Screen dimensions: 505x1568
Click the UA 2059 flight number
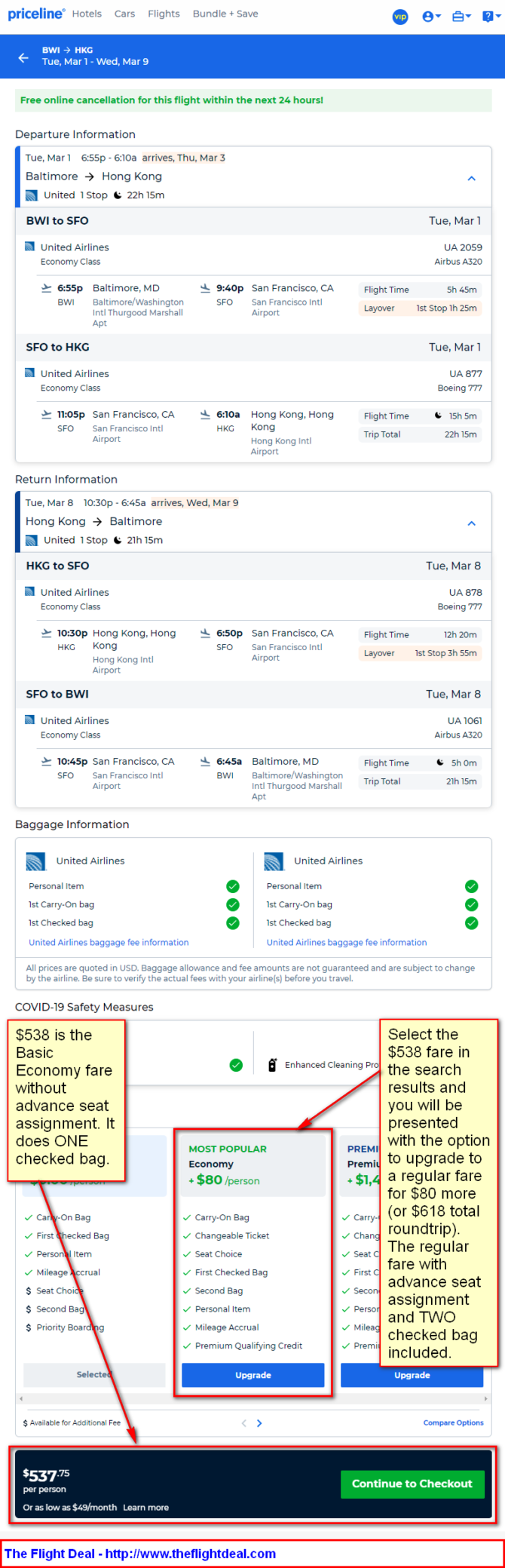pyautogui.click(x=463, y=247)
